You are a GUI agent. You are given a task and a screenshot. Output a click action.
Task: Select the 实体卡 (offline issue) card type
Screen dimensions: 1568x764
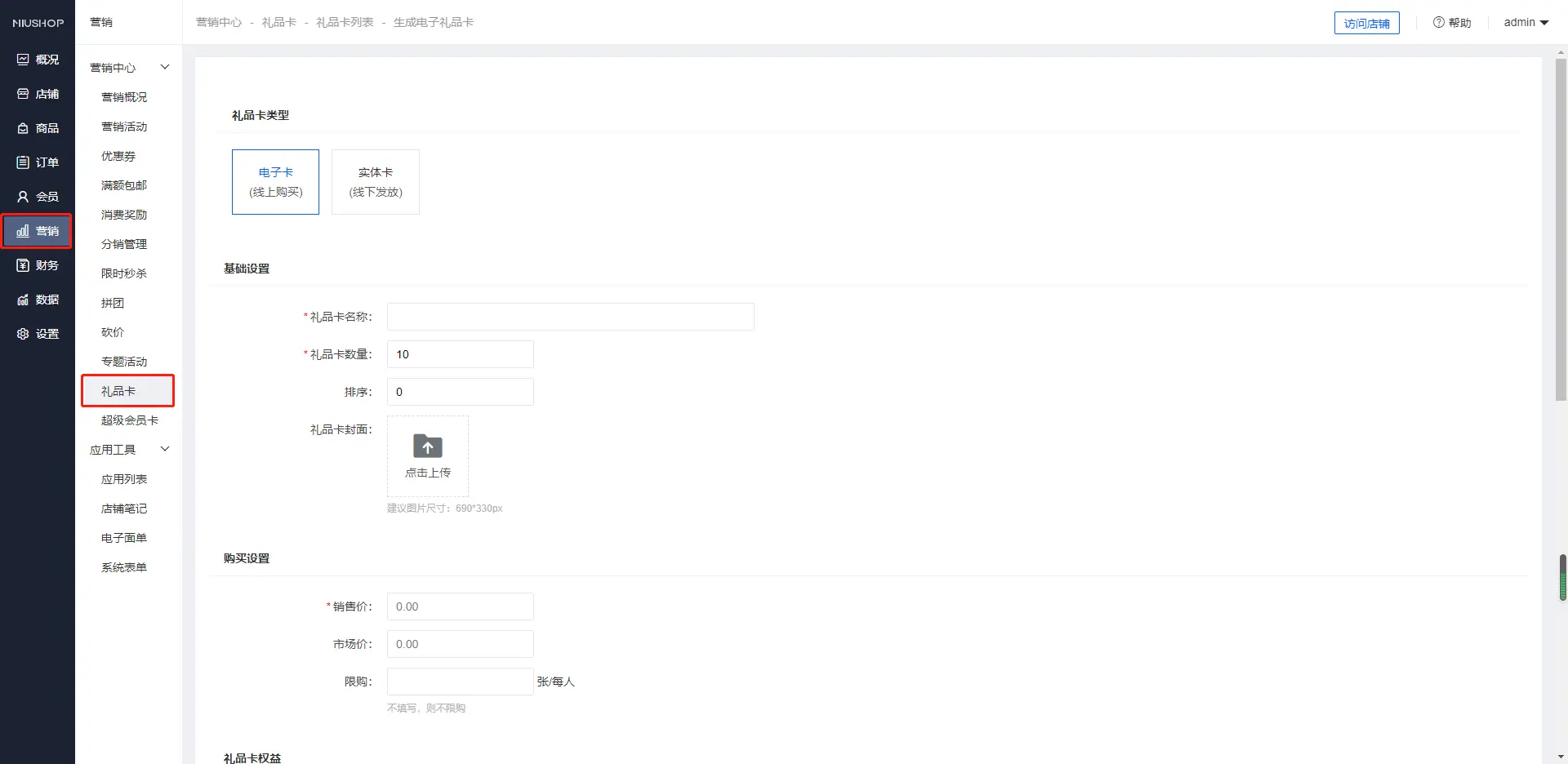coord(376,182)
